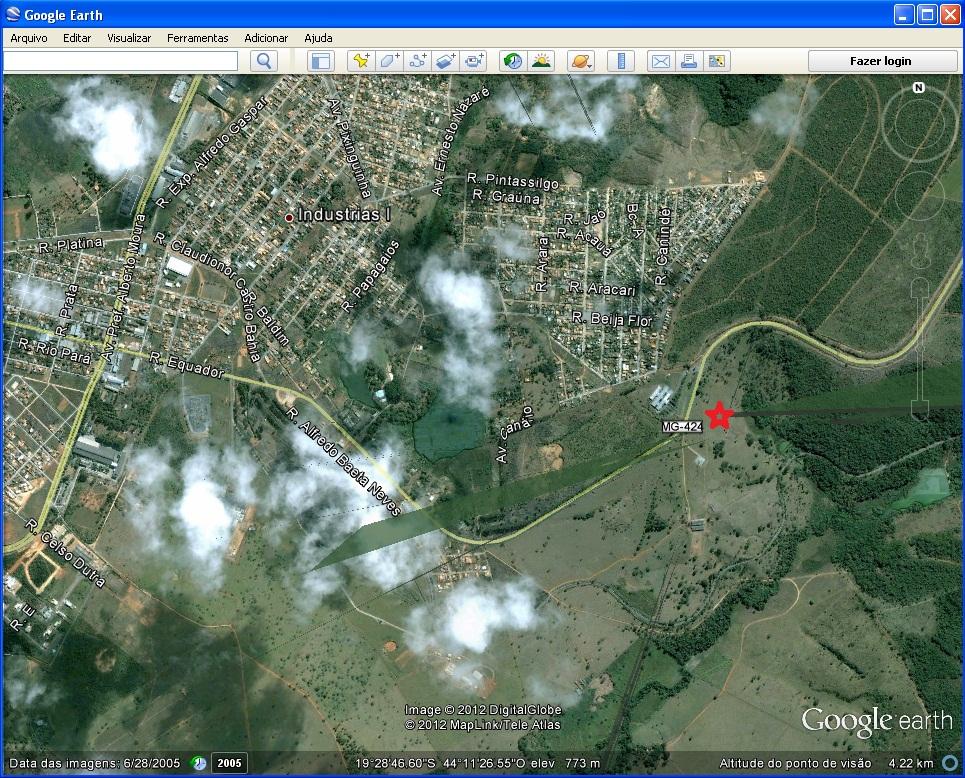Click the 4.22 km eye altitude value

pos(911,763)
